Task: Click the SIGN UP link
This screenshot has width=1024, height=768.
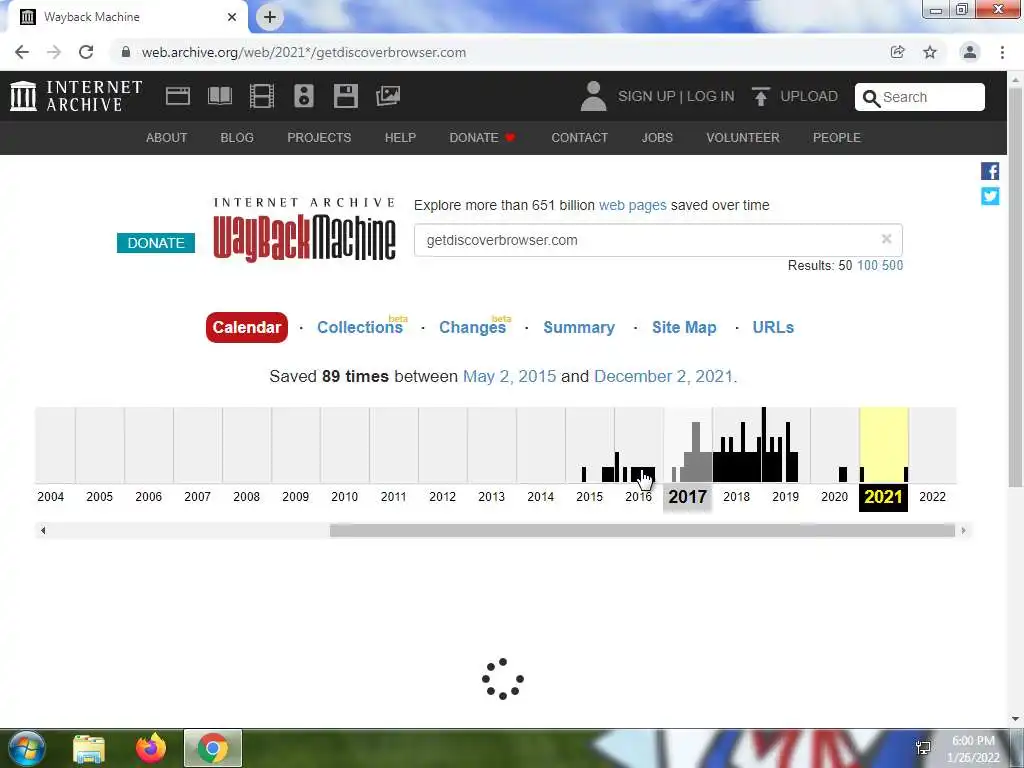Action: point(647,96)
